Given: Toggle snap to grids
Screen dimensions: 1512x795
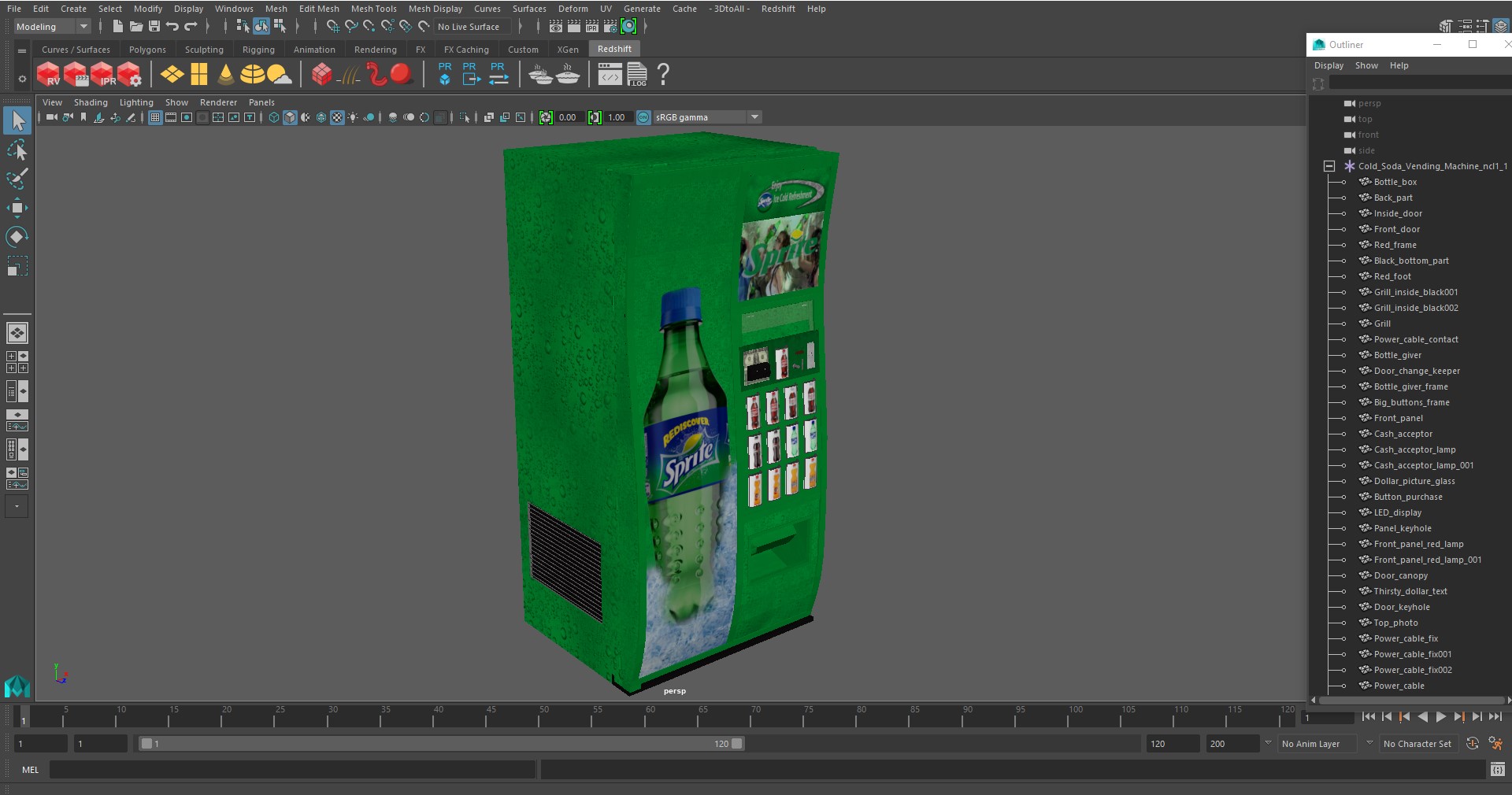Looking at the screenshot, I should [333, 26].
